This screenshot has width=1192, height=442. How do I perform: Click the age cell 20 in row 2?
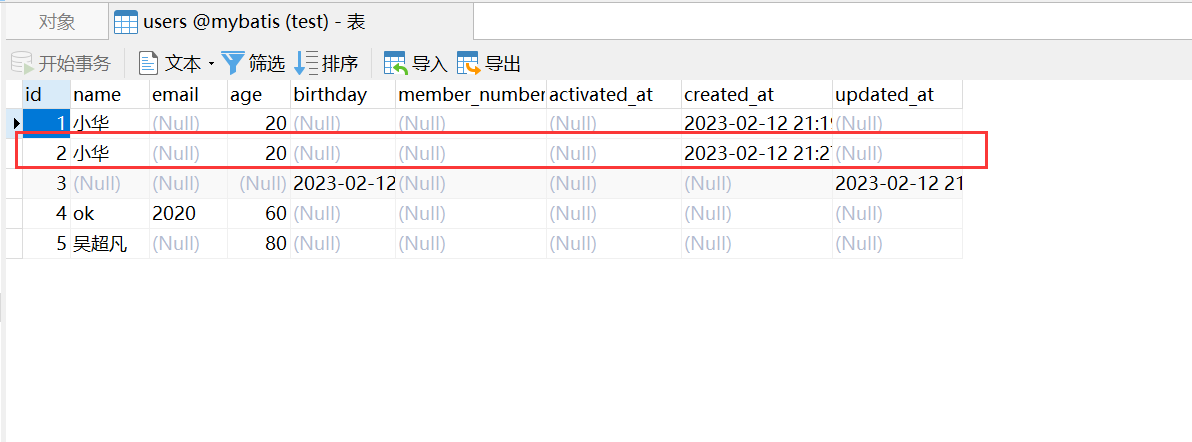click(x=258, y=154)
